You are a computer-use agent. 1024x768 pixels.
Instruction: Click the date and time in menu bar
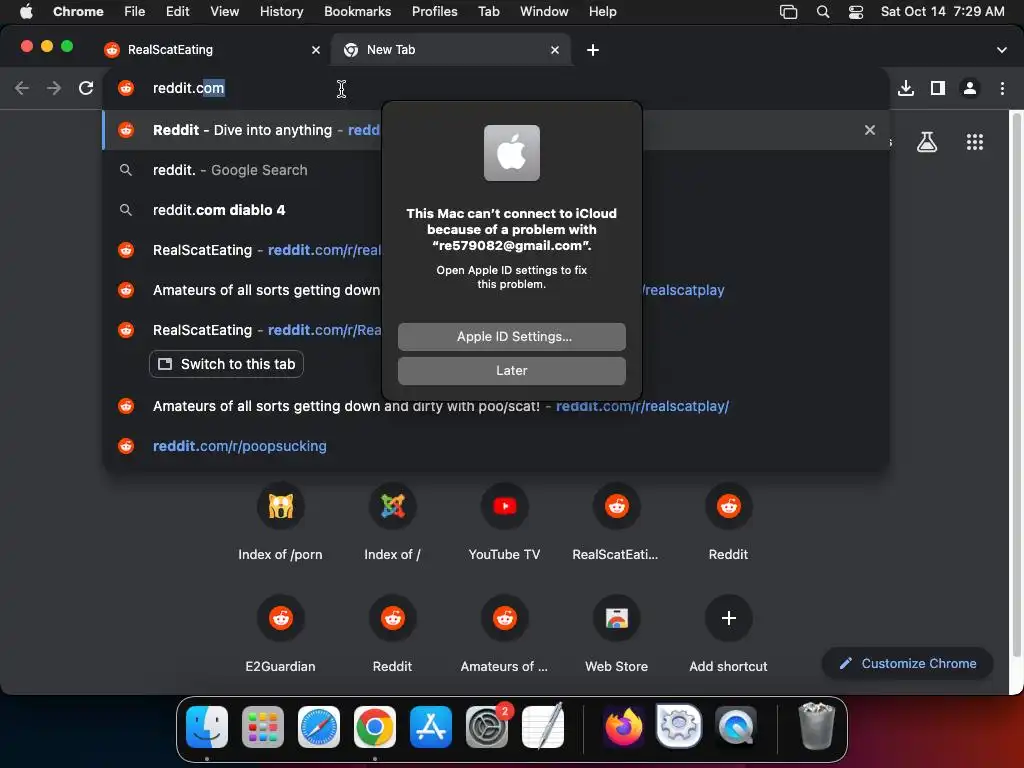pyautogui.click(x=942, y=12)
